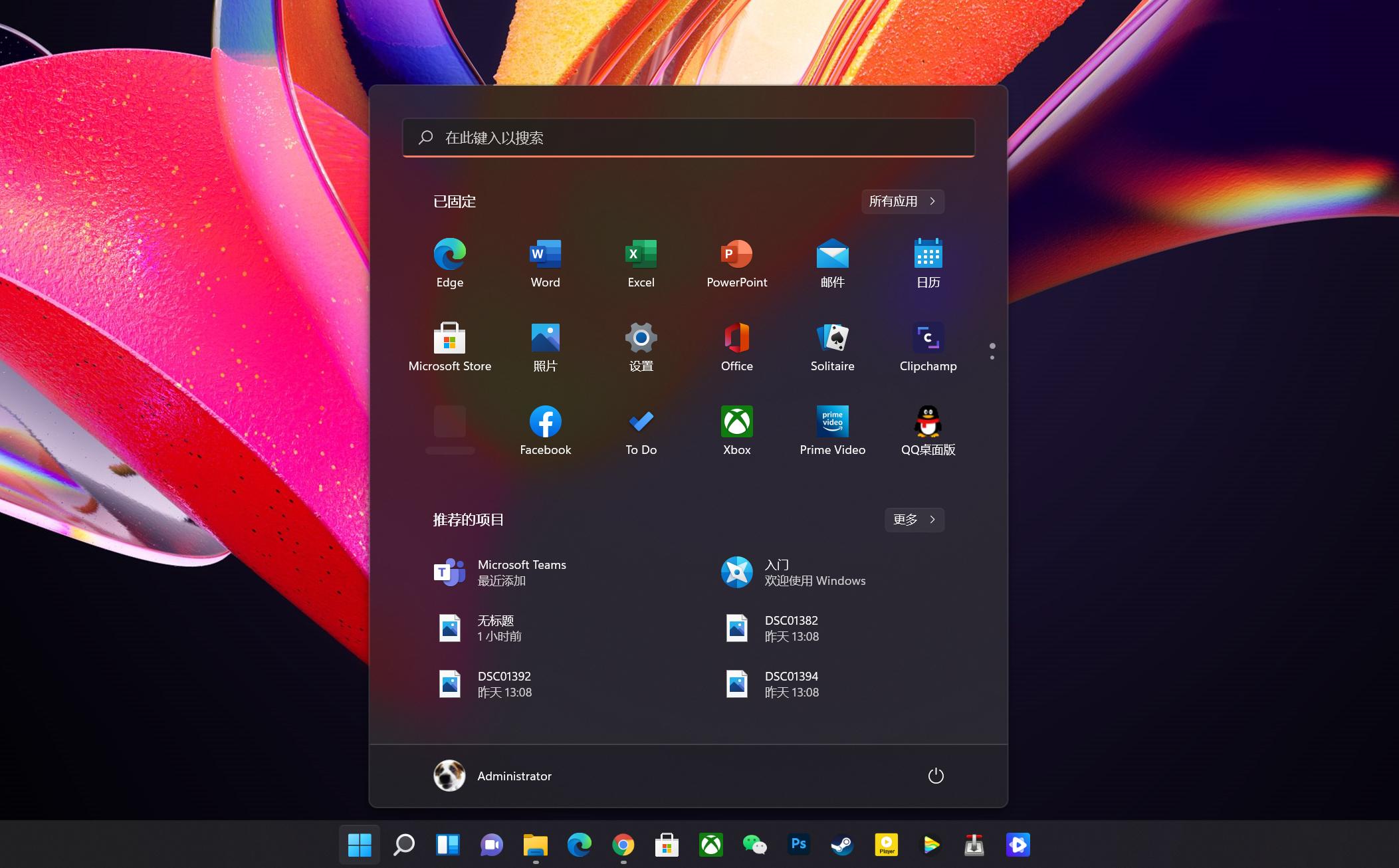Switch to the second pinned apps page dot
The height and width of the screenshot is (868, 1399).
[991, 356]
